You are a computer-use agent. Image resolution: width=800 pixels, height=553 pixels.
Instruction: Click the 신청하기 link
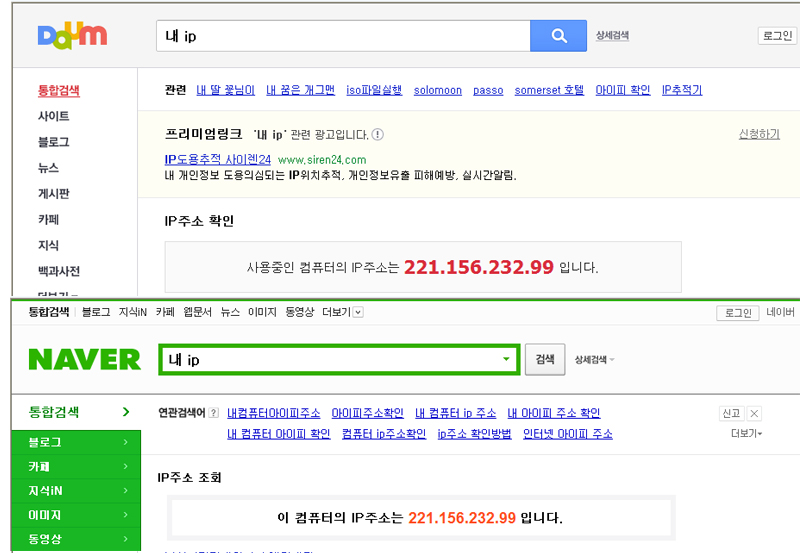(759, 134)
